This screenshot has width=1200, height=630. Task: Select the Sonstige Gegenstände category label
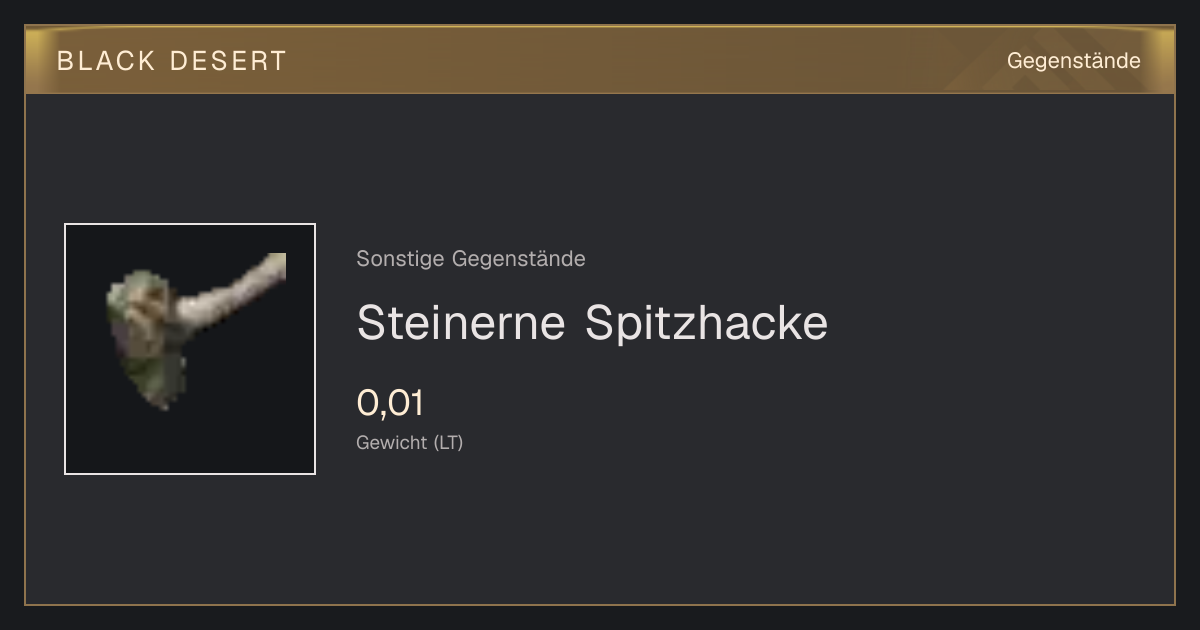(471, 259)
